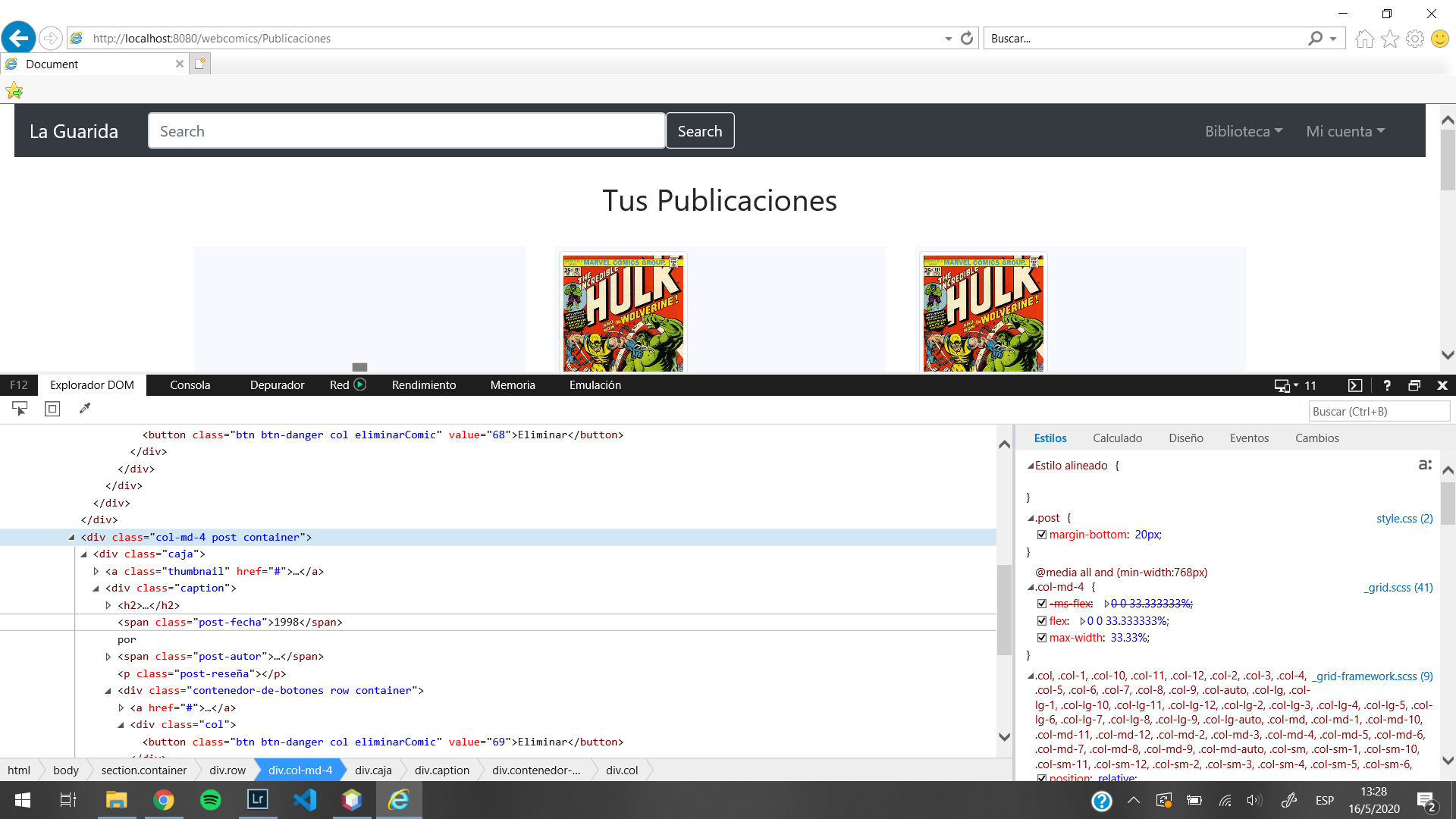Expand the post-autor span node
This screenshot has height=819, width=1456.
click(x=108, y=657)
